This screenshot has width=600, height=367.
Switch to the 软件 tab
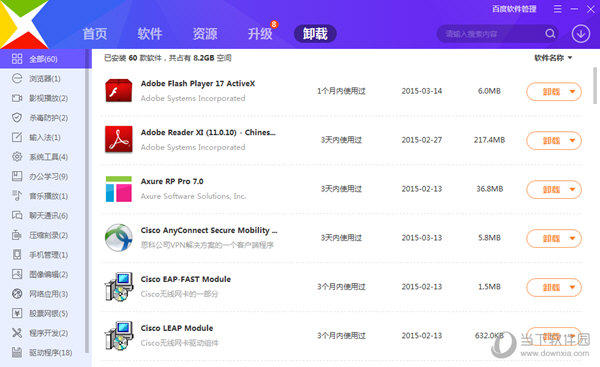pyautogui.click(x=150, y=34)
